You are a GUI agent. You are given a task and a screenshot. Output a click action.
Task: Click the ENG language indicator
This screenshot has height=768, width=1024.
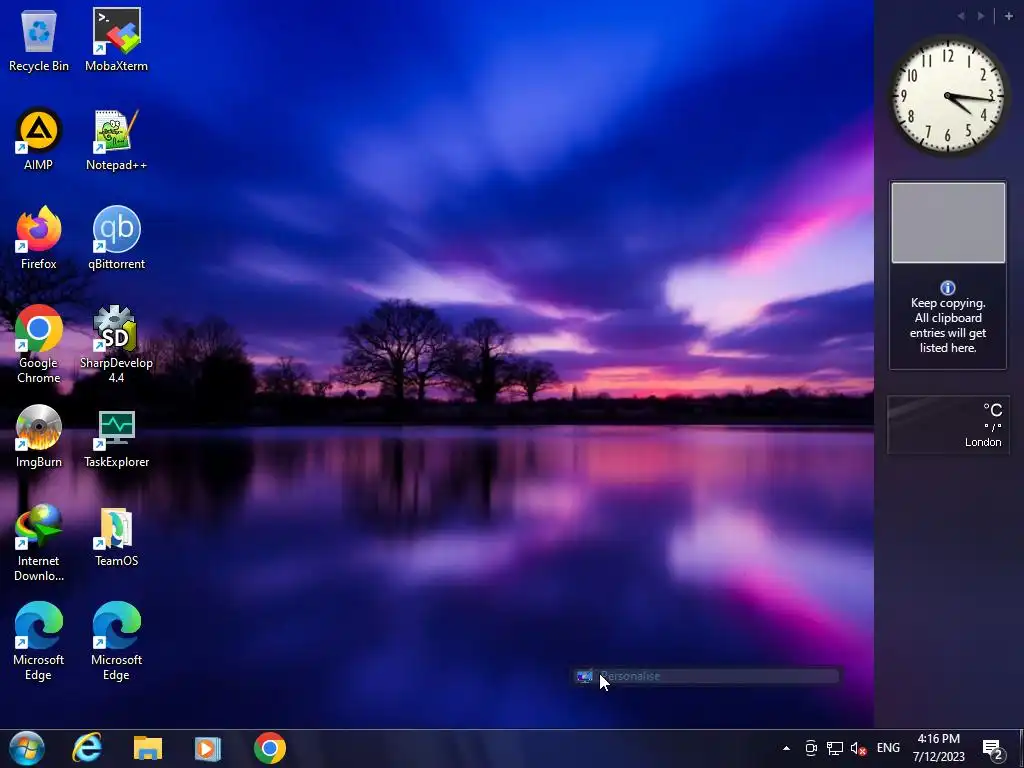(x=888, y=748)
